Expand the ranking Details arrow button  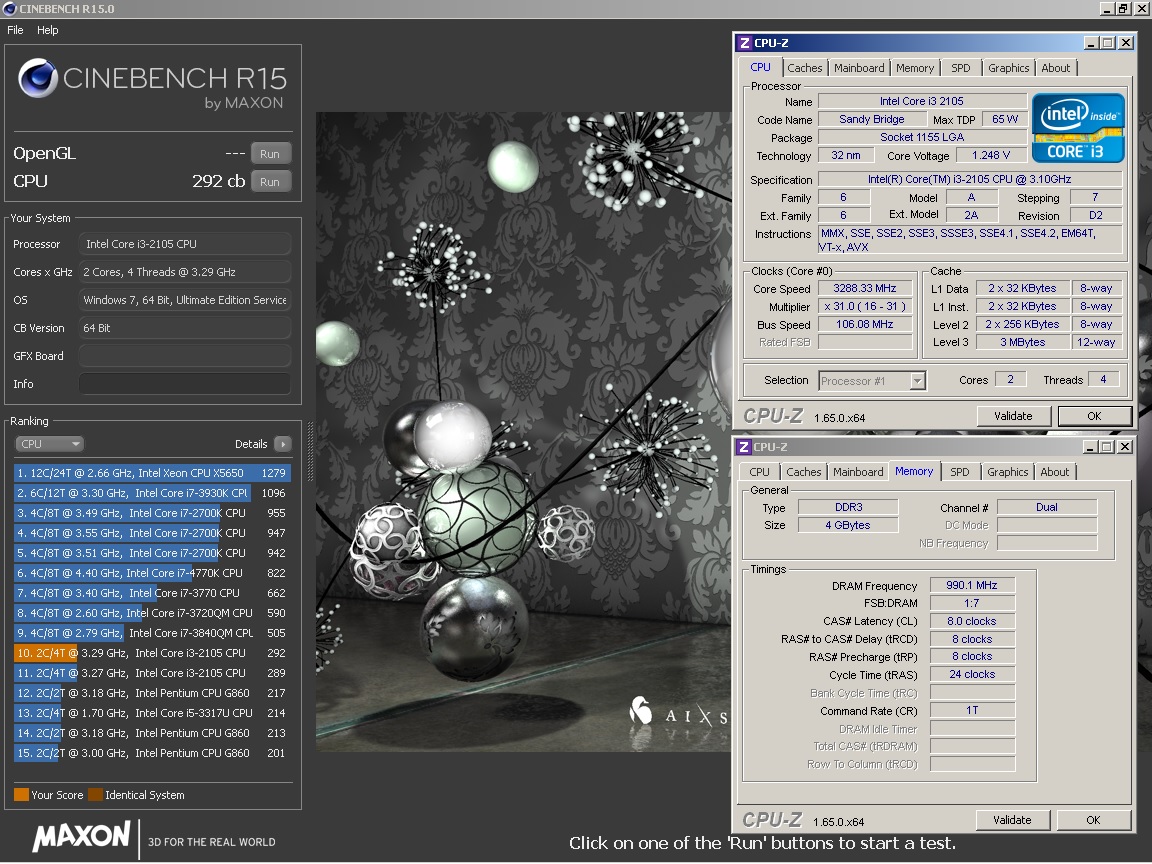283,444
